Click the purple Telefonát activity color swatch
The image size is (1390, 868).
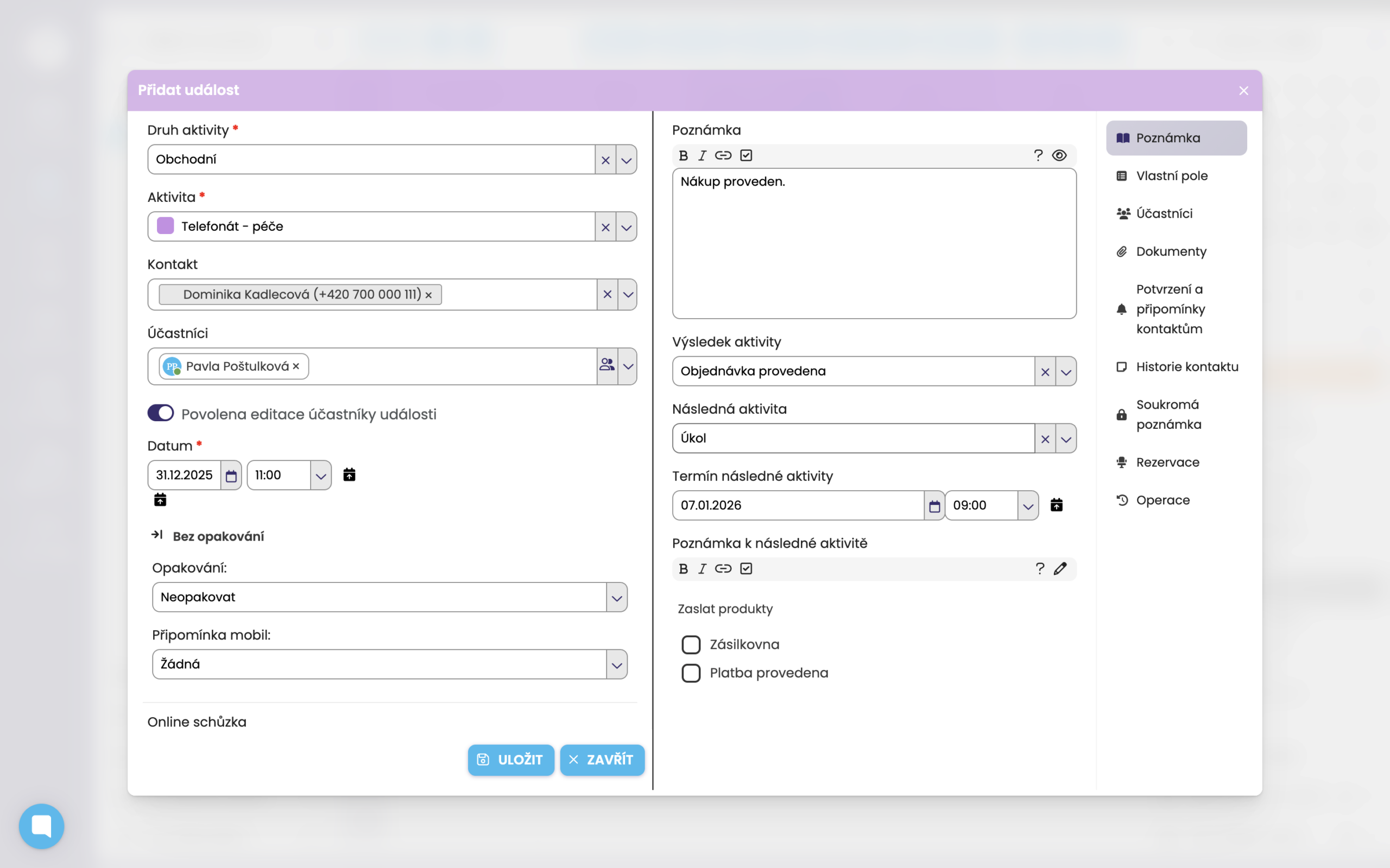166,226
